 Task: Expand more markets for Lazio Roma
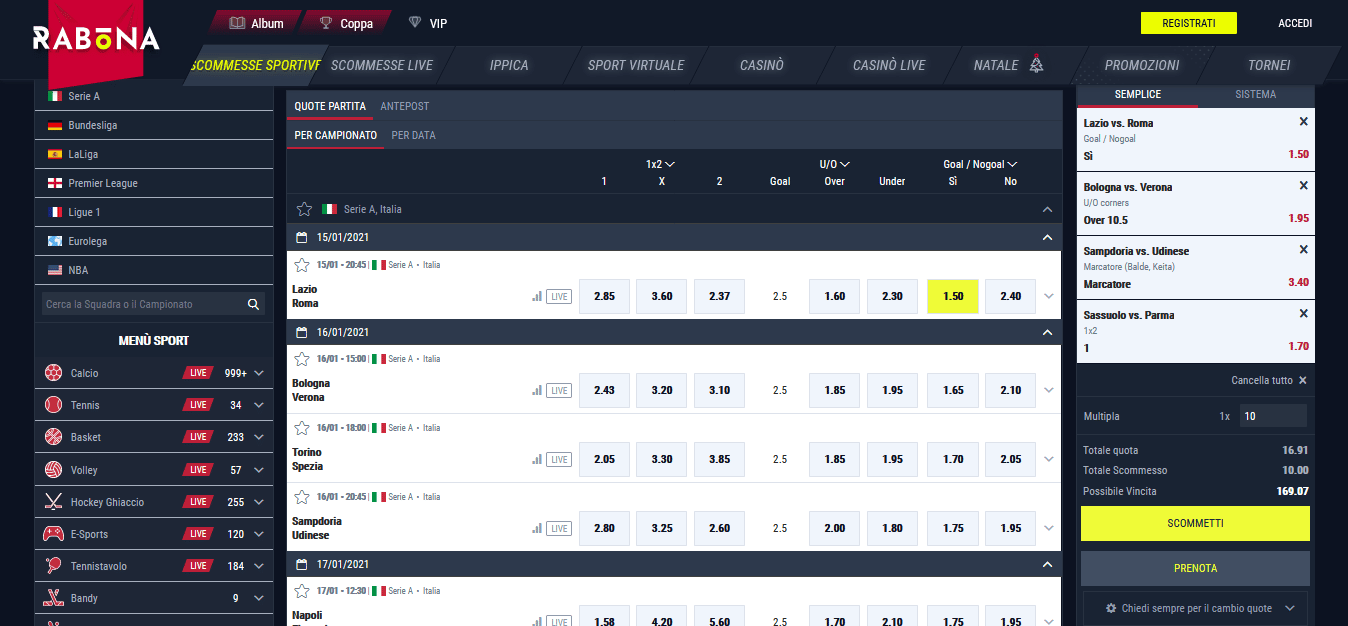(1048, 296)
